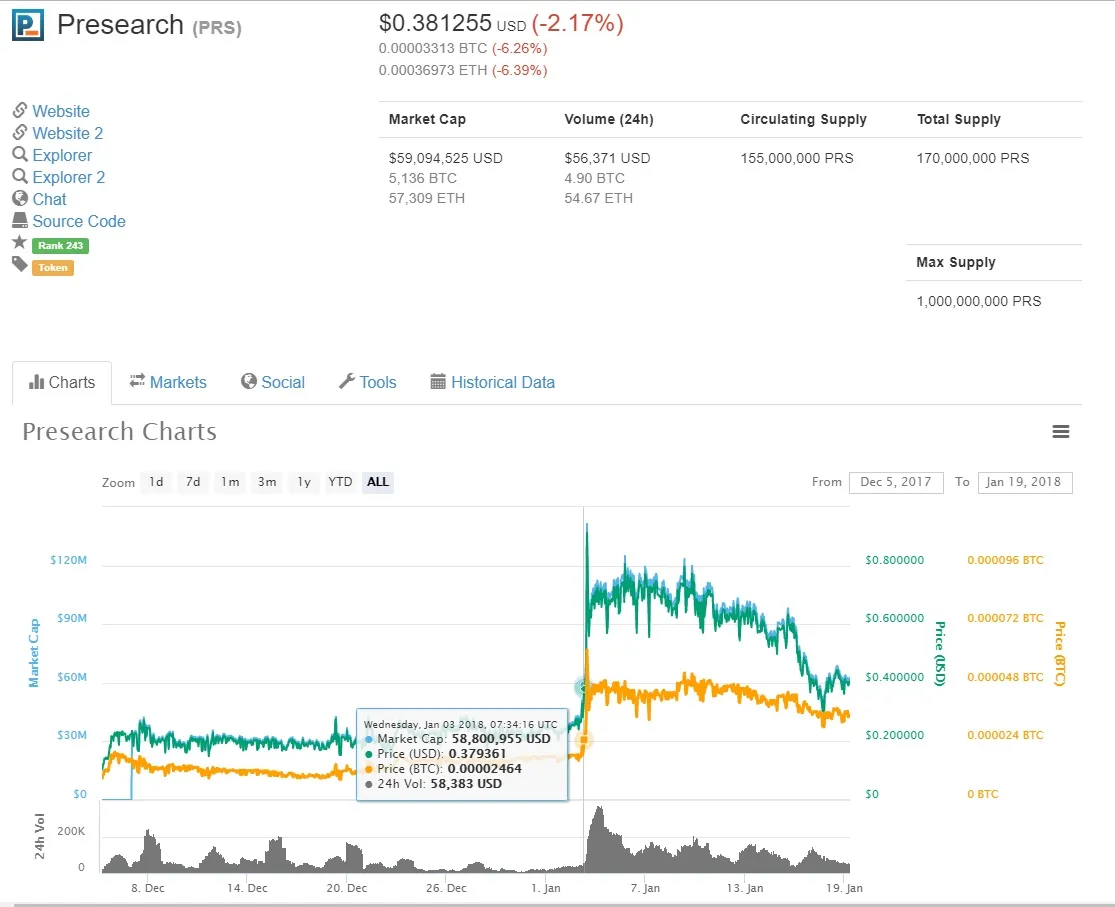Click the 0.000096 BTC axis tick
Image resolution: width=1115 pixels, height=907 pixels.
(1005, 560)
